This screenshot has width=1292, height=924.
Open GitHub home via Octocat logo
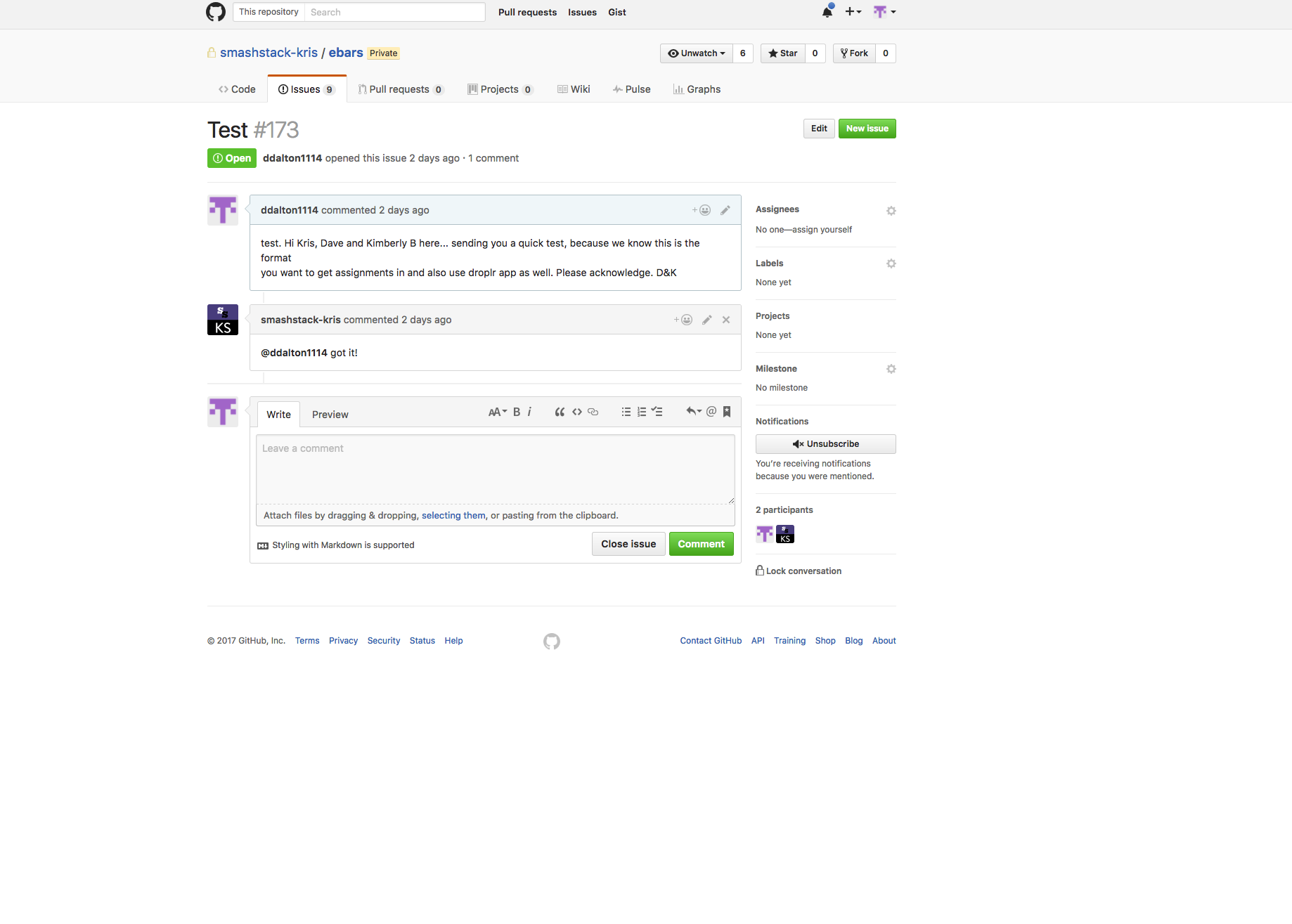[x=216, y=12]
